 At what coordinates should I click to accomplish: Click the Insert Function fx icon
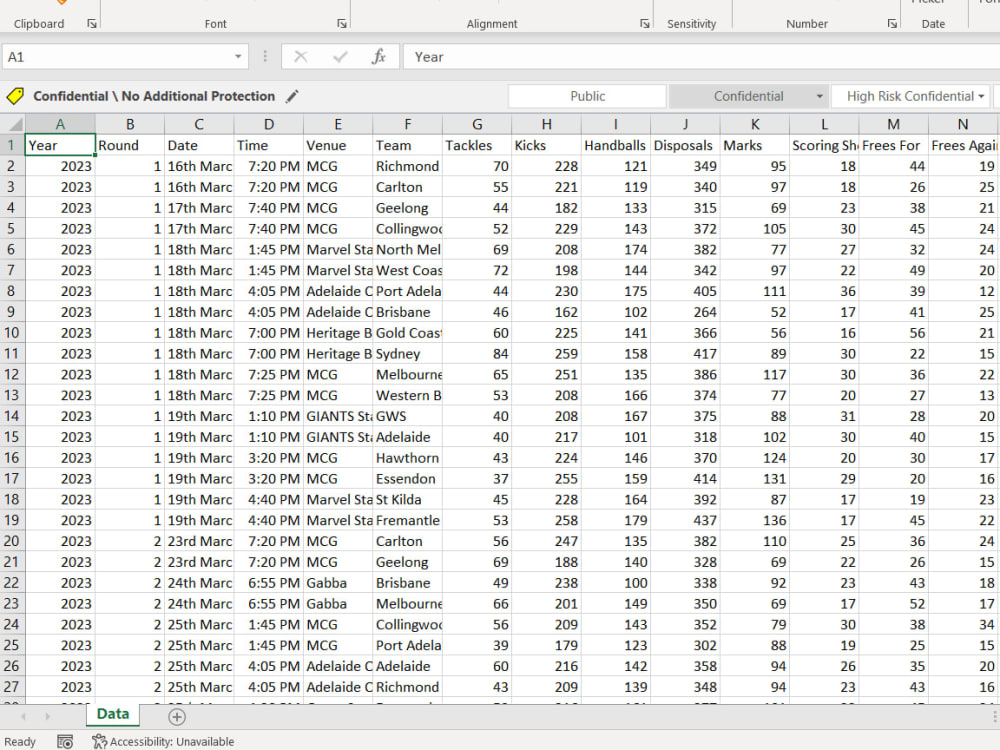click(378, 57)
